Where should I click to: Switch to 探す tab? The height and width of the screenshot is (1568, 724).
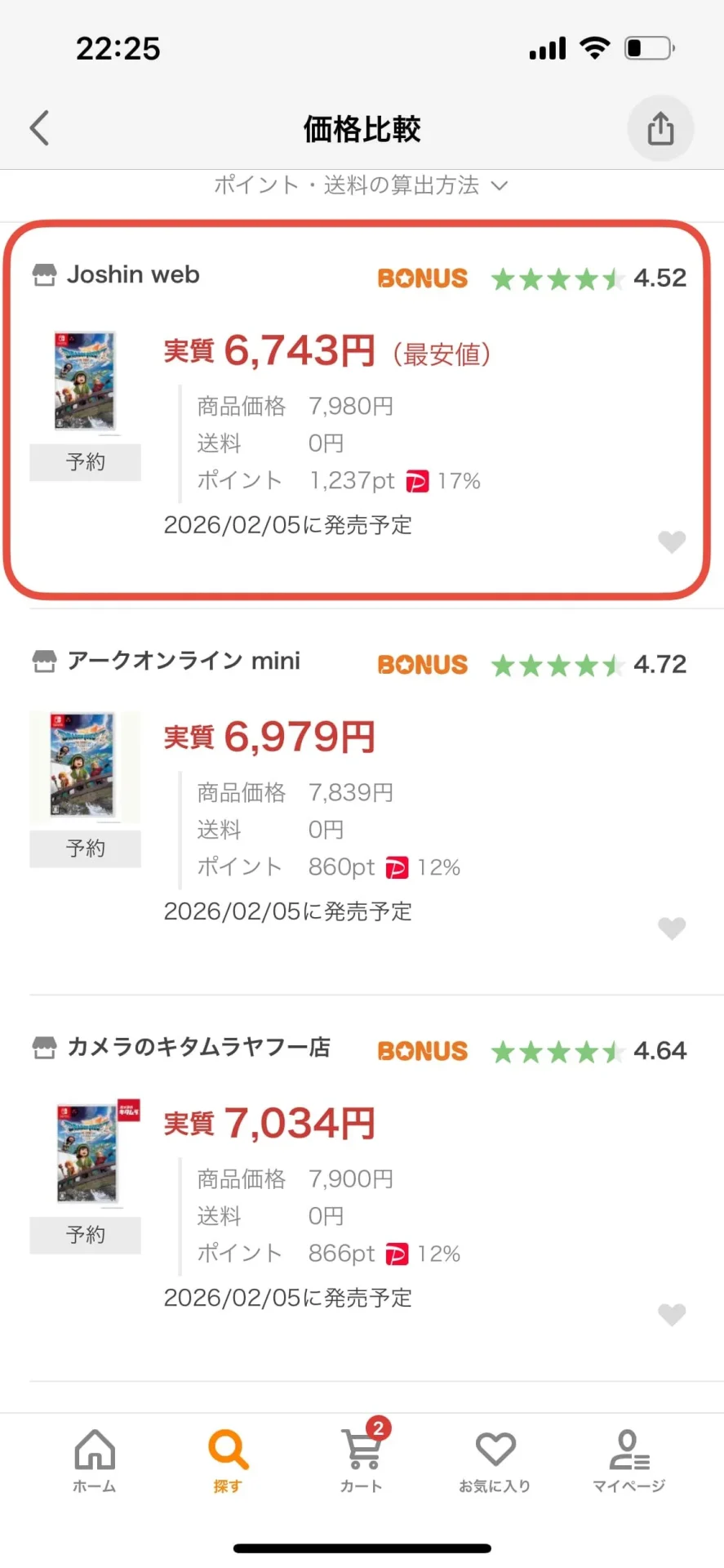click(228, 1460)
